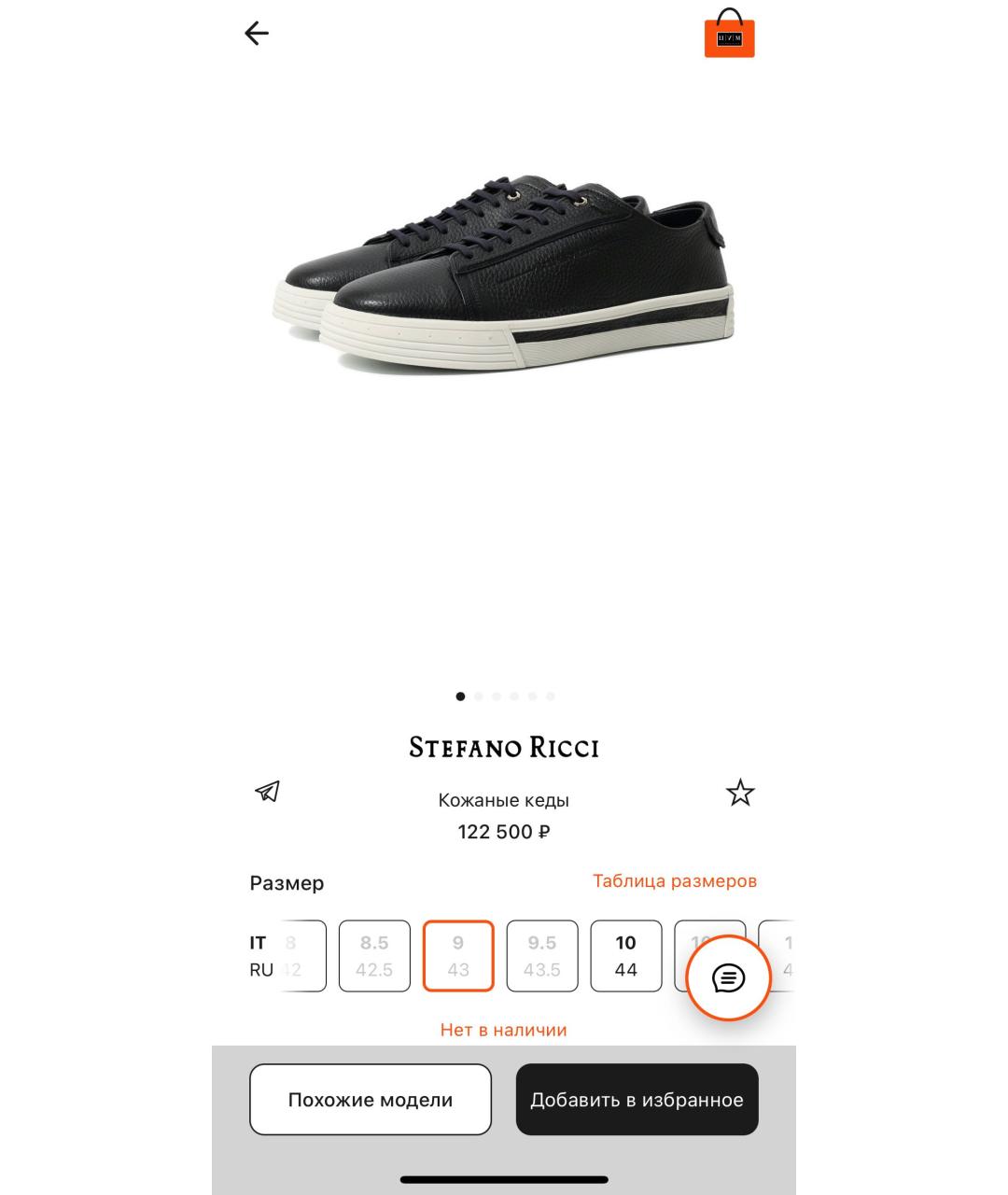Open the chat bubble support button
The height and width of the screenshot is (1195, 1008).
pyautogui.click(x=728, y=977)
